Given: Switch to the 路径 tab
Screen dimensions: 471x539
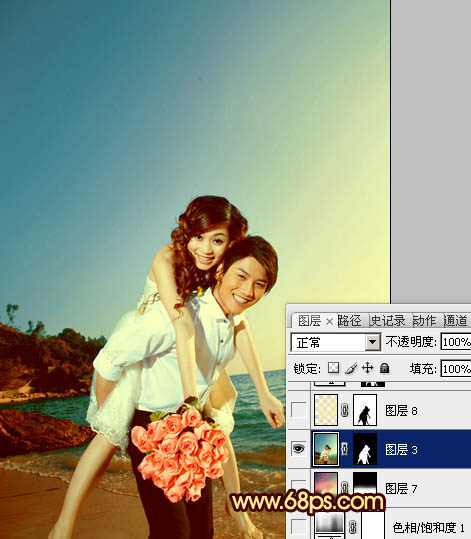Looking at the screenshot, I should pos(350,321).
